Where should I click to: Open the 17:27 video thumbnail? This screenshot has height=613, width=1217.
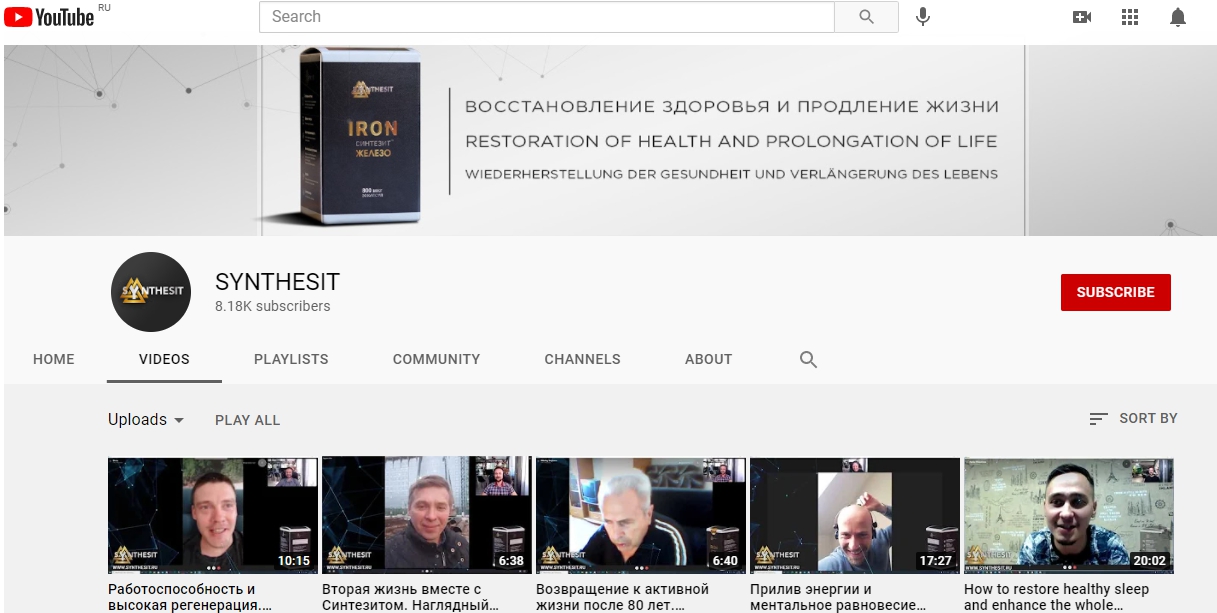(x=855, y=516)
